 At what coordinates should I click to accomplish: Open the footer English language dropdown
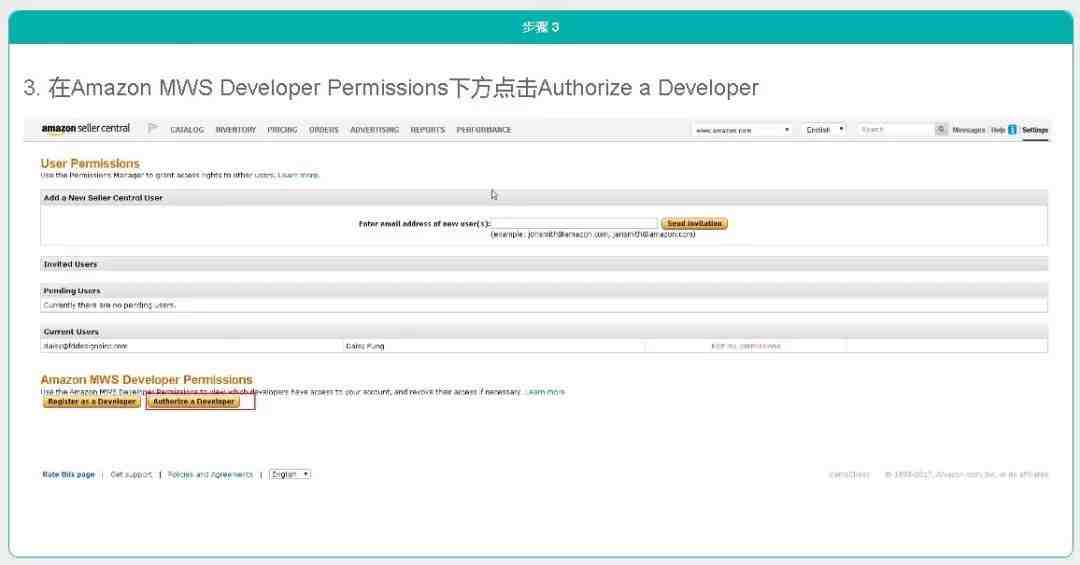[290, 474]
